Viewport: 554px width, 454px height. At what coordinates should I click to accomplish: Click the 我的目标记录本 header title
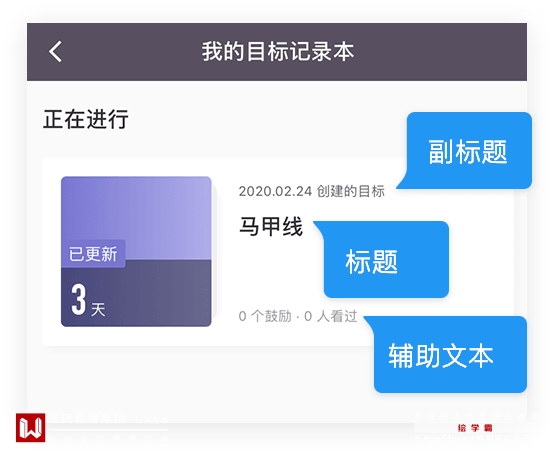coord(278,52)
